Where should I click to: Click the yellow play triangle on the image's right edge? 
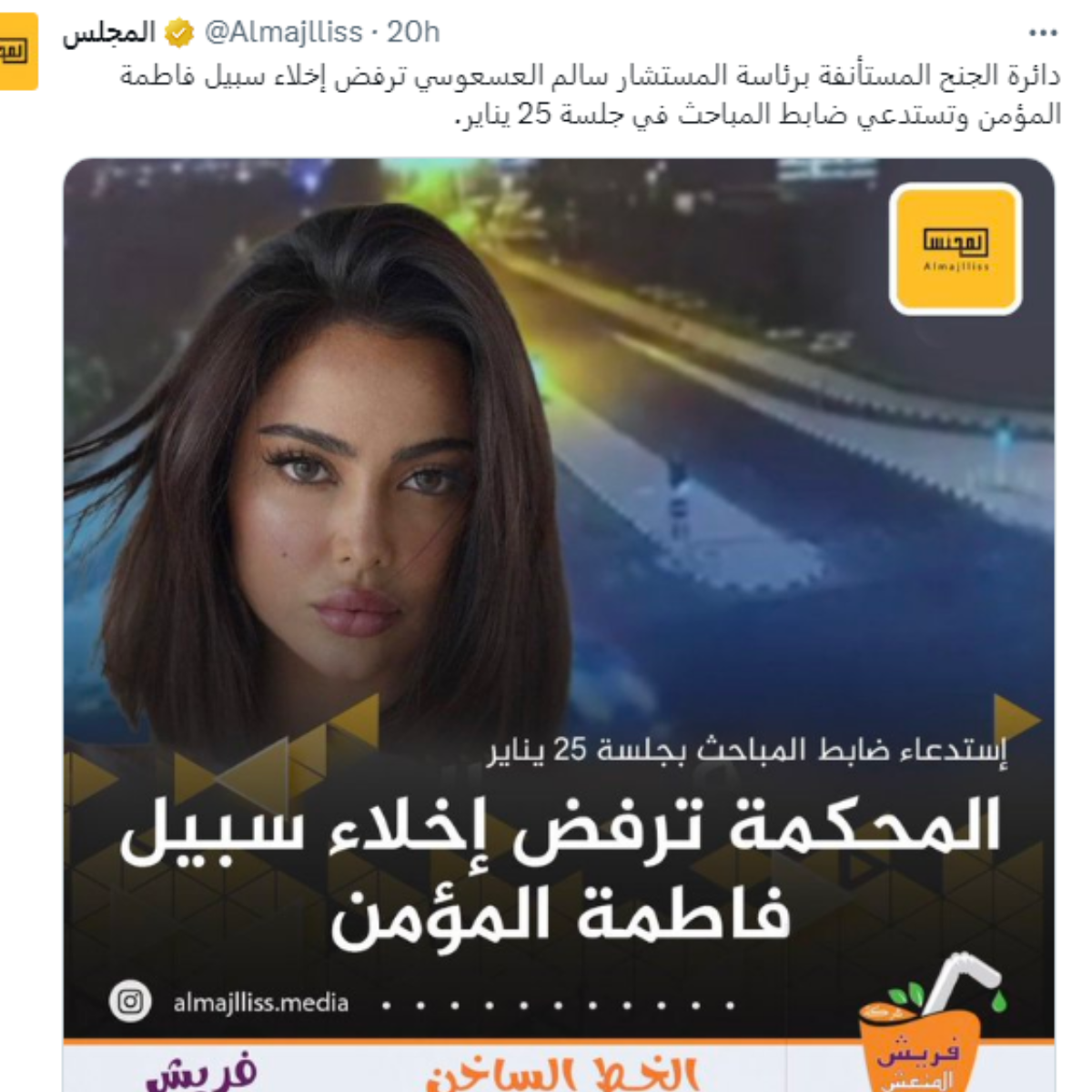(x=1016, y=719)
